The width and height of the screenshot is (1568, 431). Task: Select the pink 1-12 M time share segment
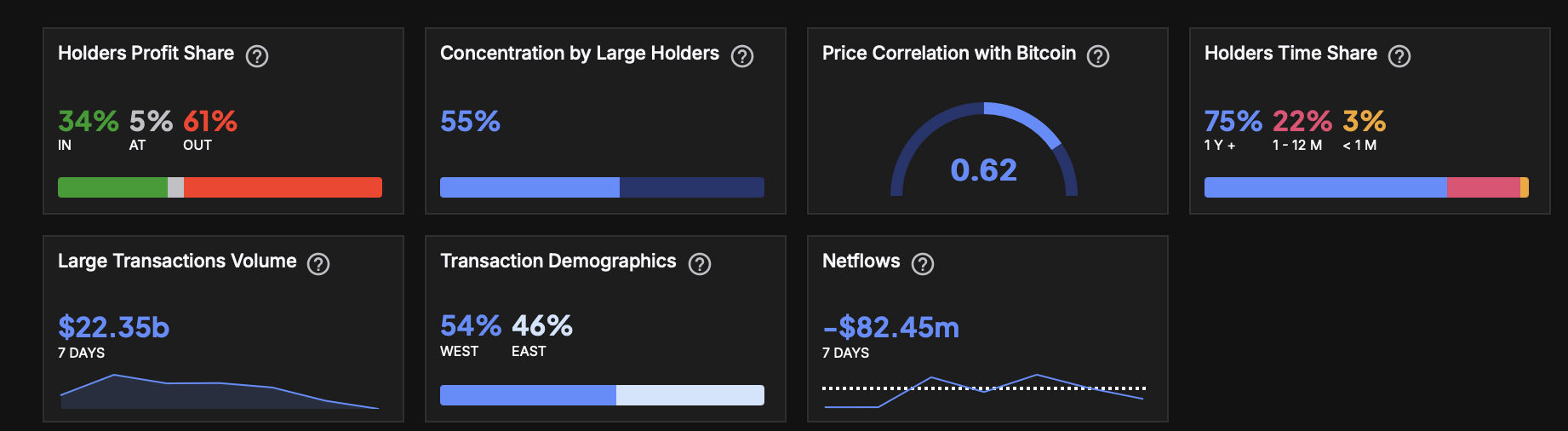click(1483, 187)
